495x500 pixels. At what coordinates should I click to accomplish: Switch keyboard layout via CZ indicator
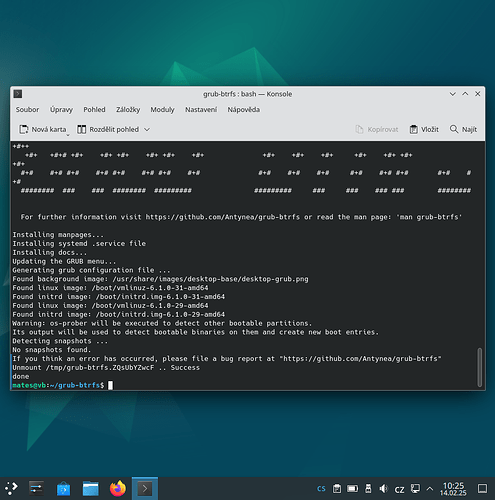pos(399,489)
